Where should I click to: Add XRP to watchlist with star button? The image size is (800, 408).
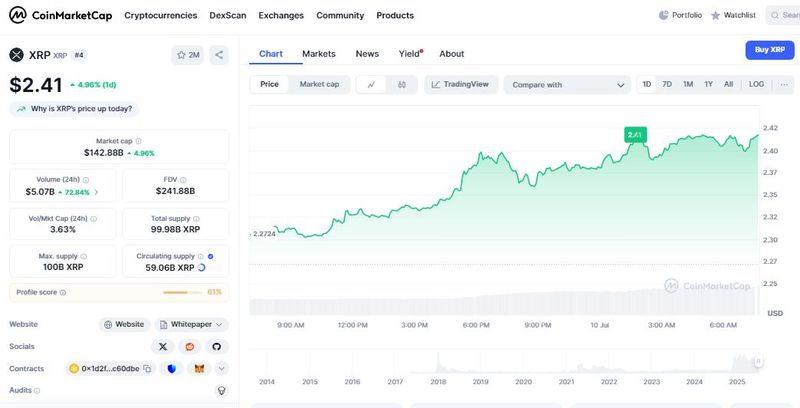click(x=187, y=55)
